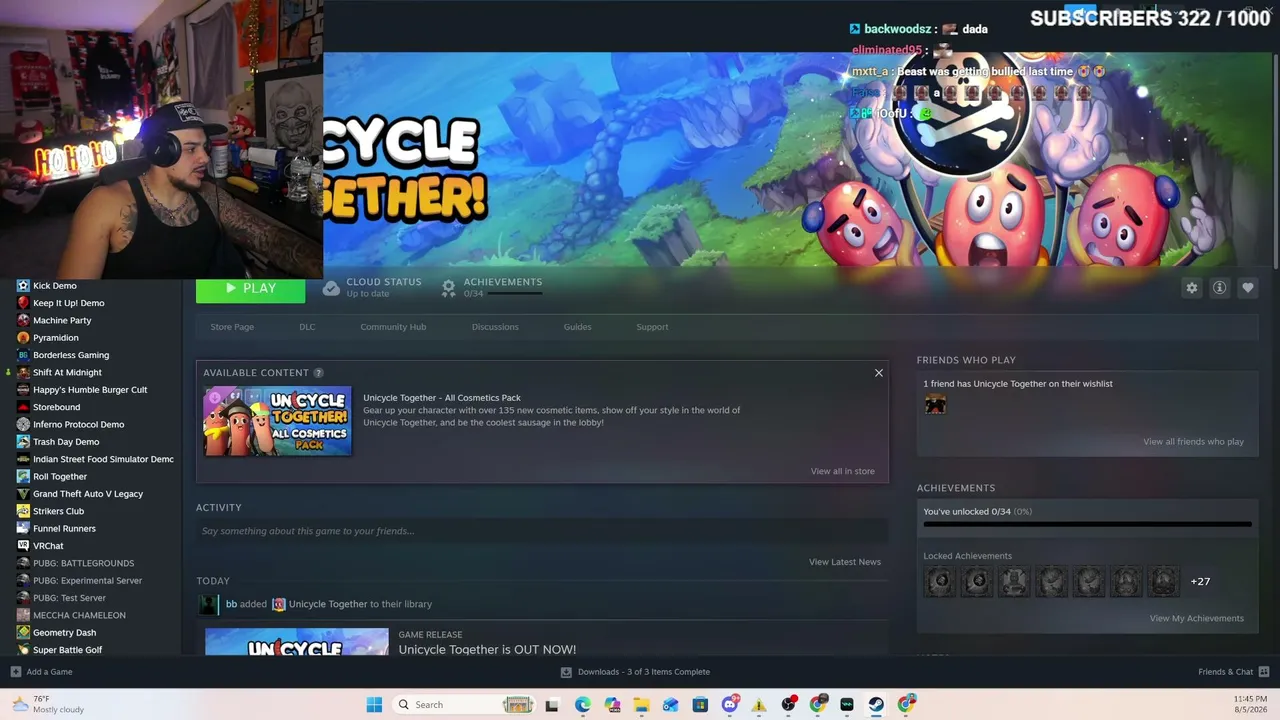
Task: Open OBS Studio from the taskbar
Action: click(788, 705)
